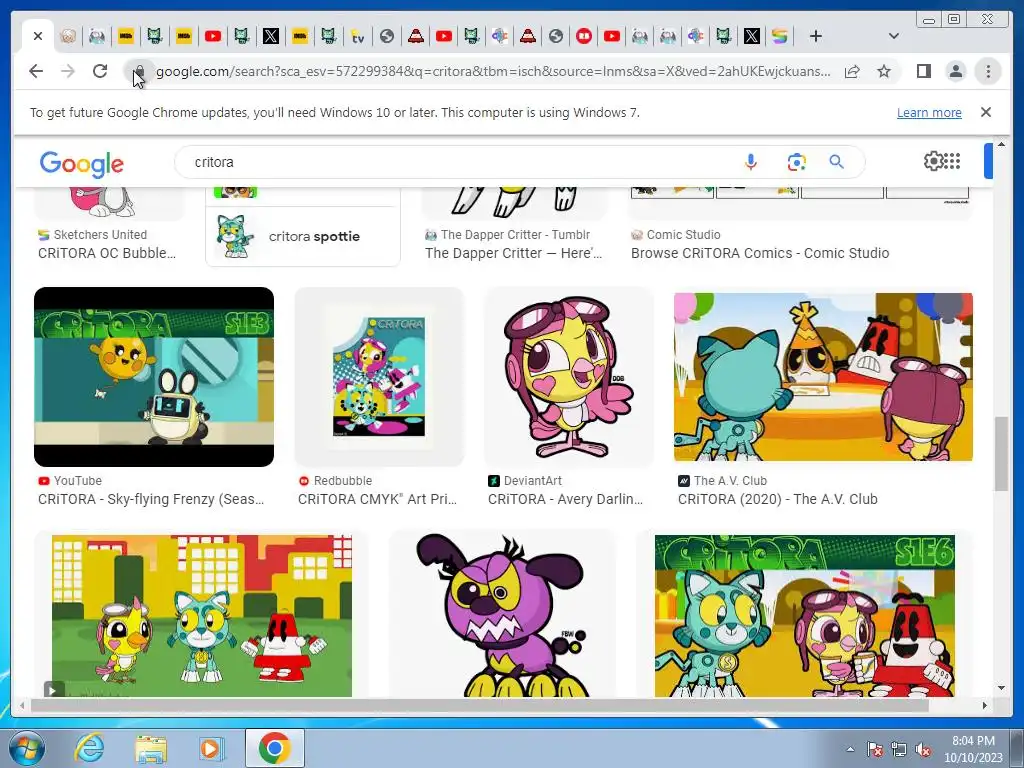Viewport: 1024px width, 768px height.
Task: Open the network status tray icon
Action: [899, 749]
